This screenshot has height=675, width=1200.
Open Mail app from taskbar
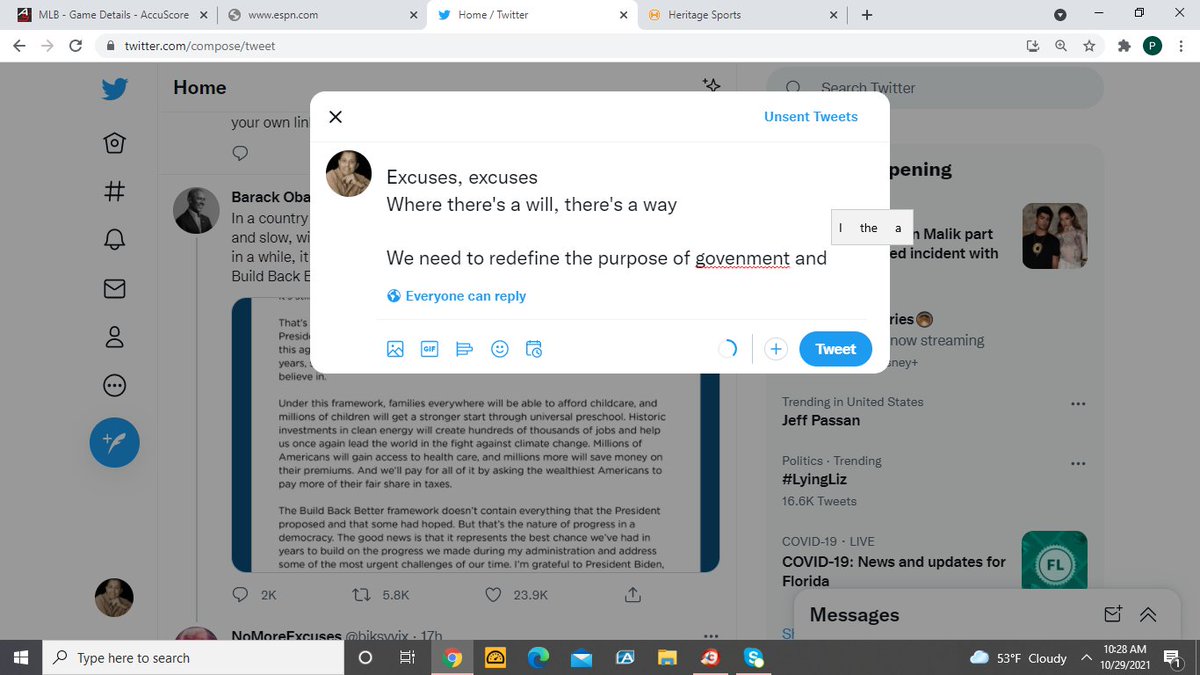click(x=581, y=657)
